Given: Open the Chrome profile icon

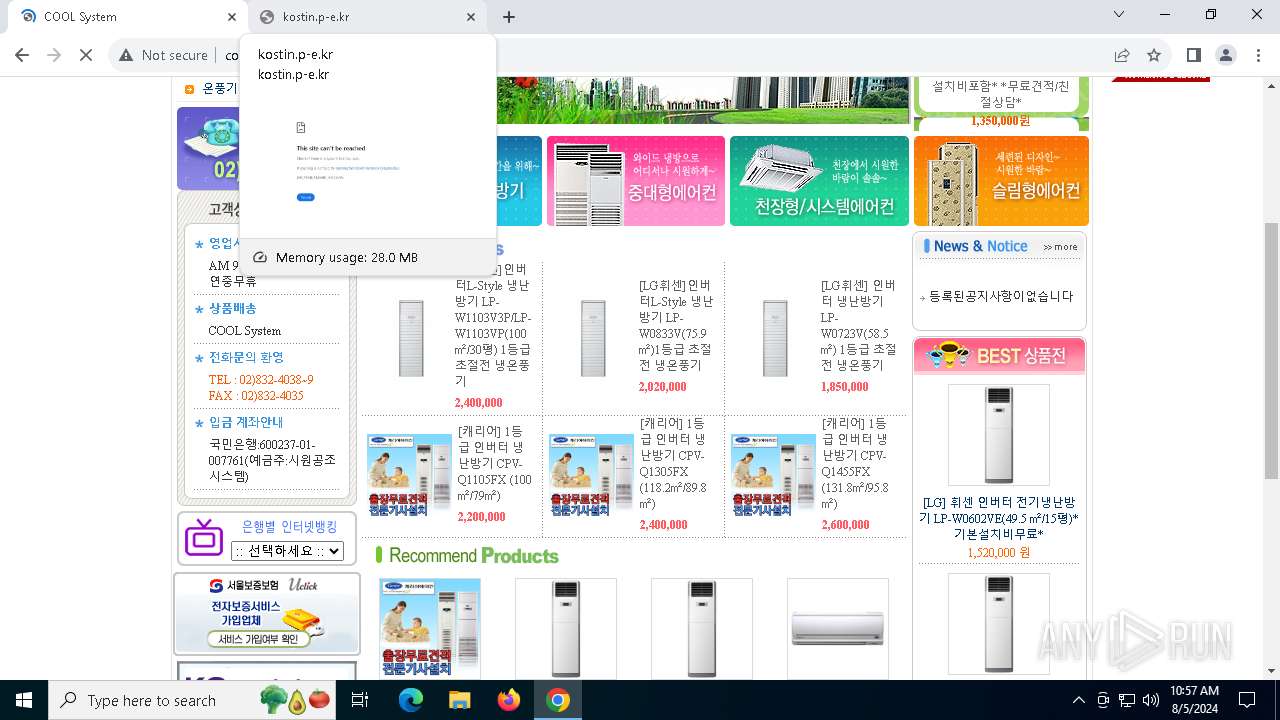Looking at the screenshot, I should (1226, 55).
